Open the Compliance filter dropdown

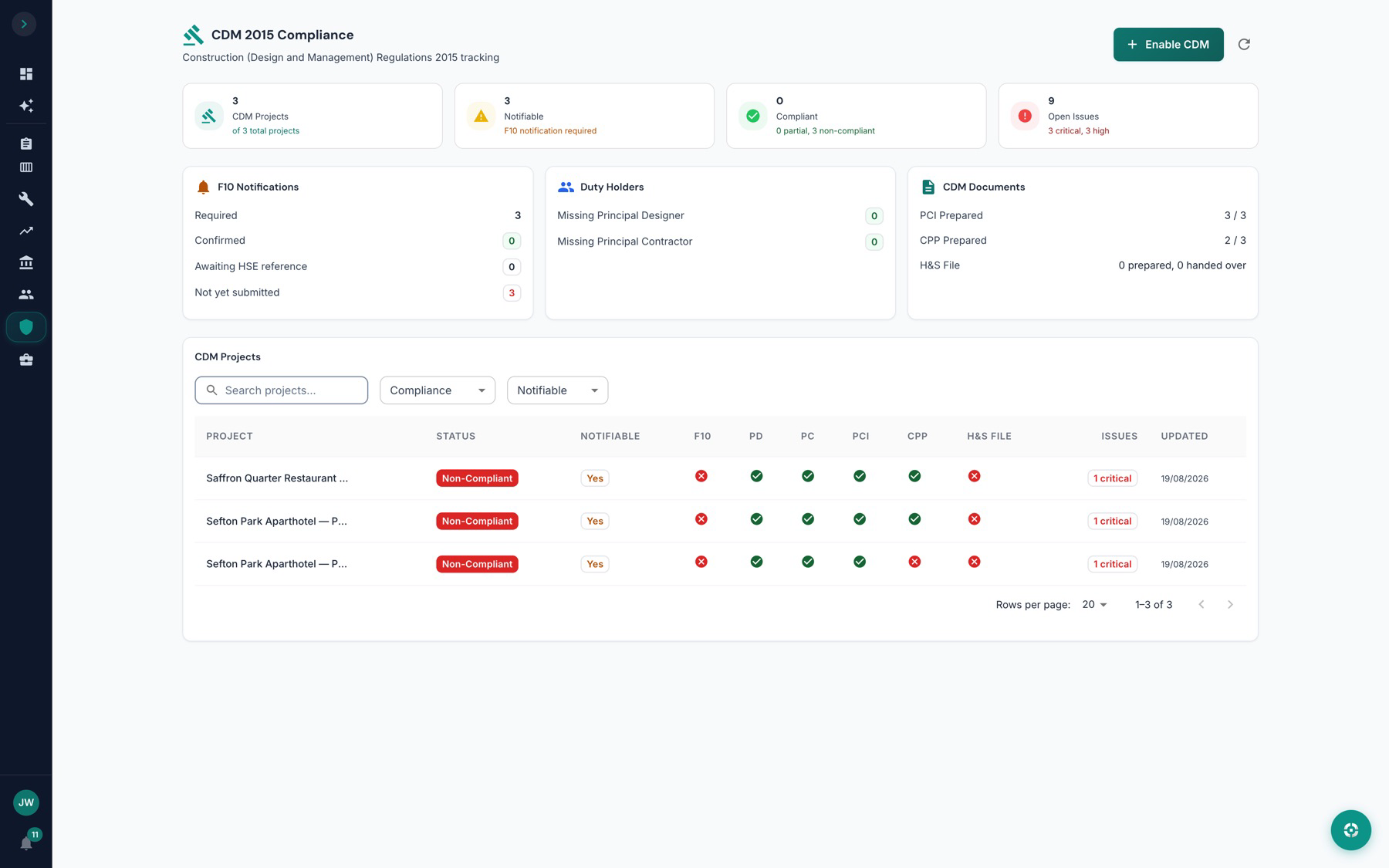pyautogui.click(x=438, y=390)
